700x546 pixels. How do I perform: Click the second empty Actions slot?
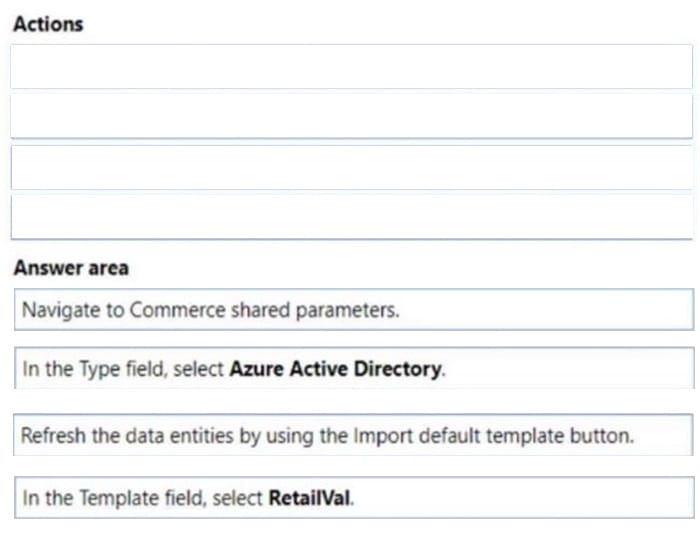coord(351,116)
